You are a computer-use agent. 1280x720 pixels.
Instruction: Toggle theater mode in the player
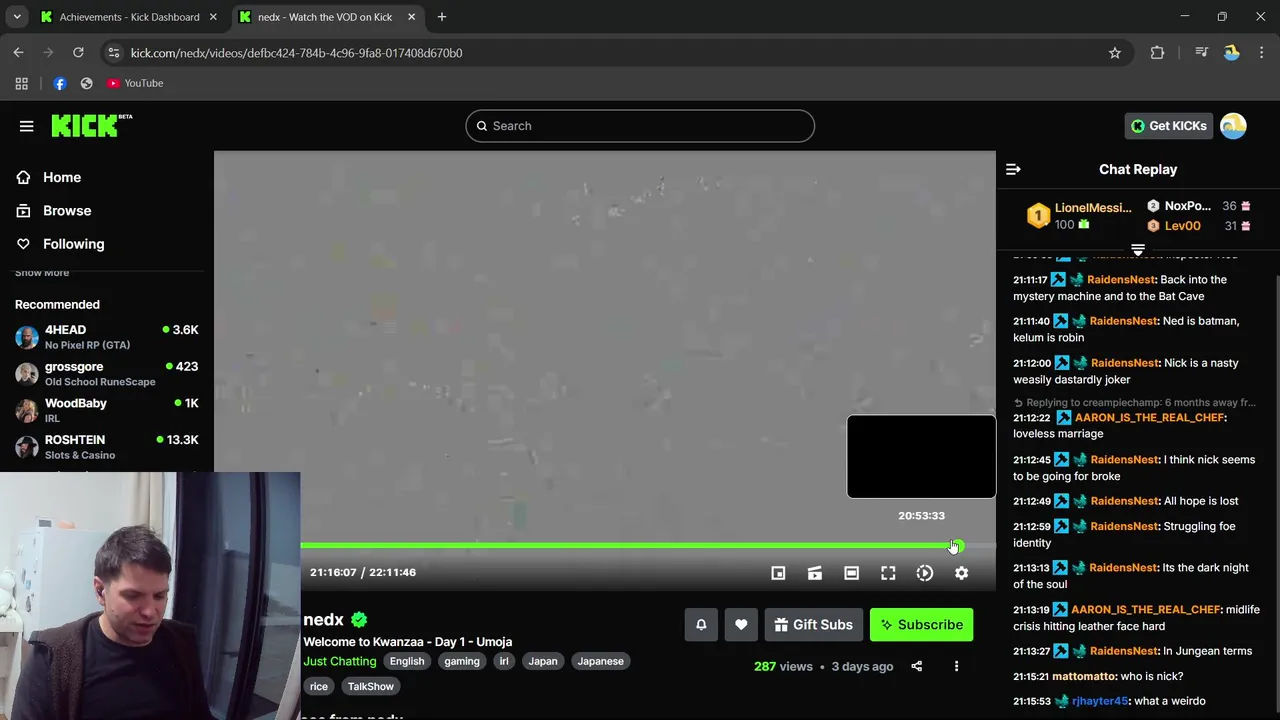click(851, 573)
